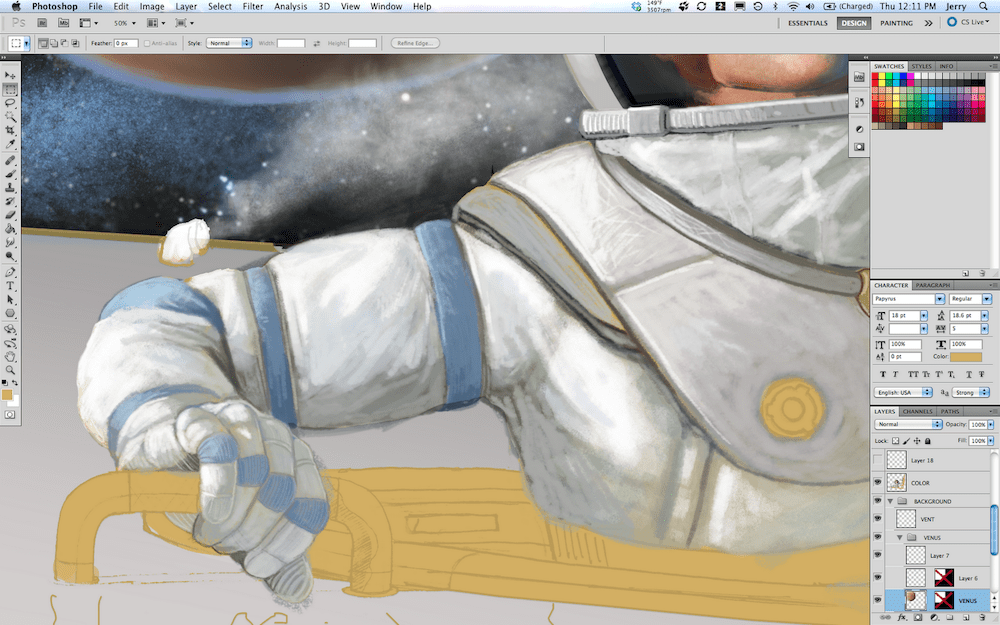Open the marquee Style dropdown
1000x625 pixels.
click(x=228, y=43)
